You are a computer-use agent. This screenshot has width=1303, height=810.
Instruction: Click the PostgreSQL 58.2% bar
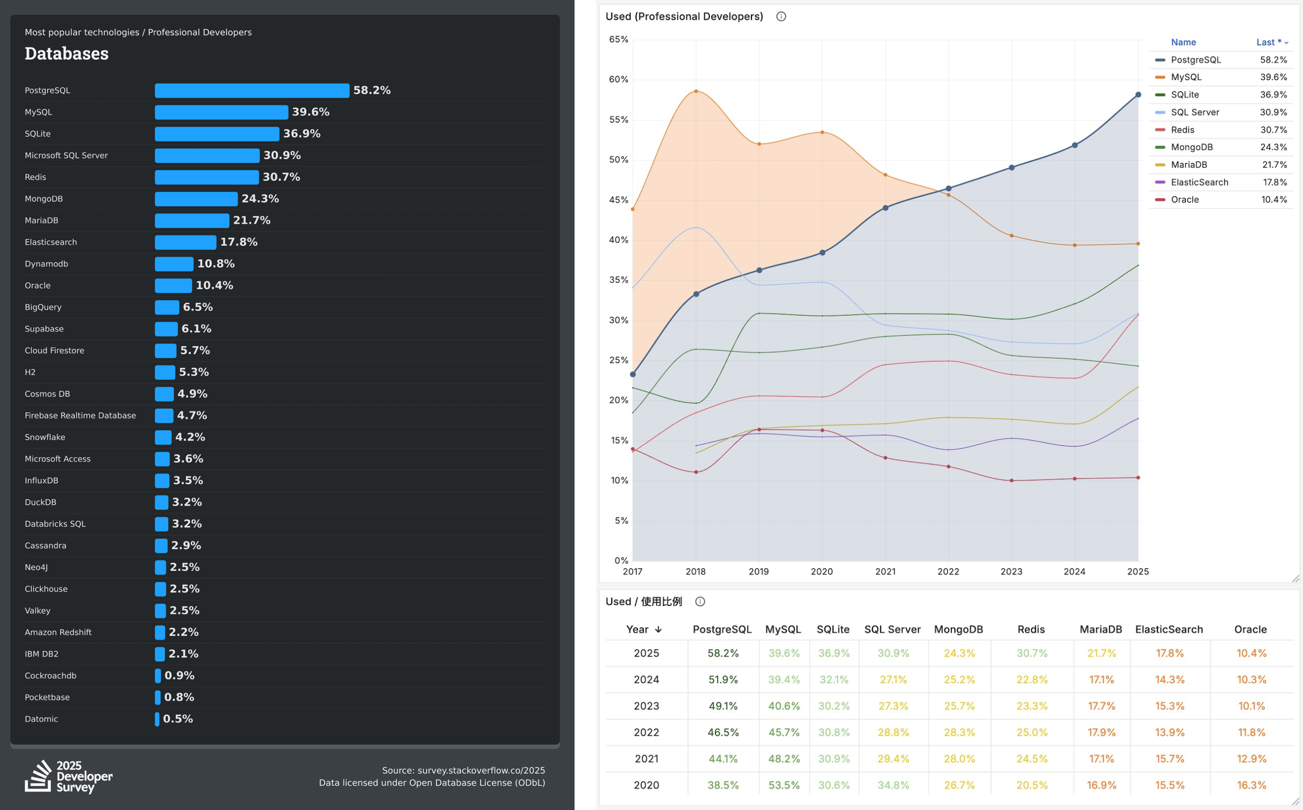tap(252, 91)
